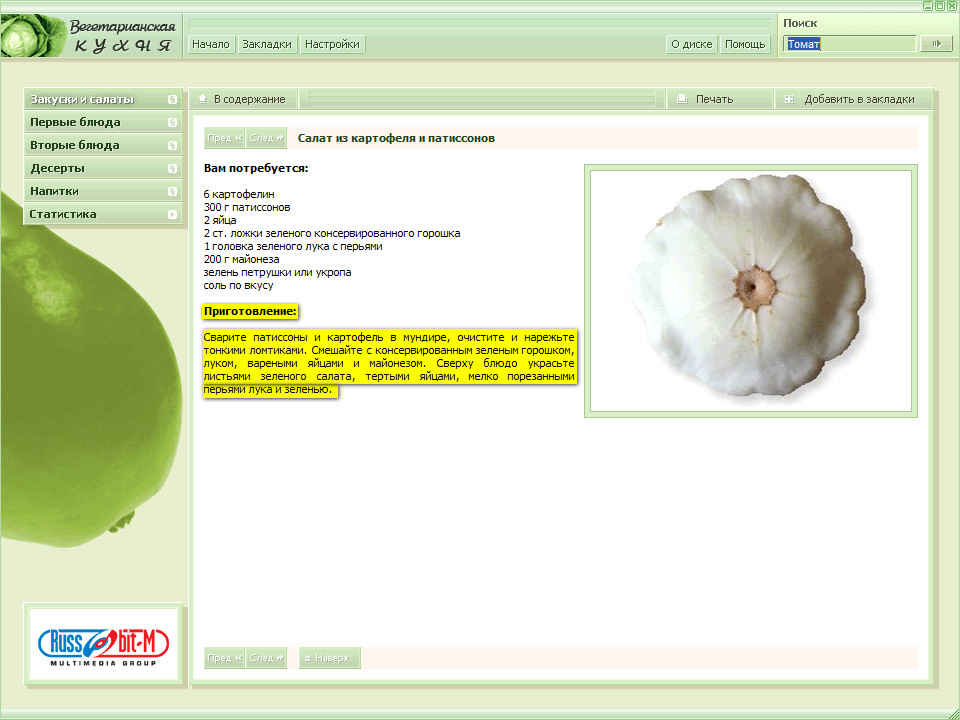Expand the Закуски и салаты category arrow
The image size is (960, 720).
(x=173, y=99)
